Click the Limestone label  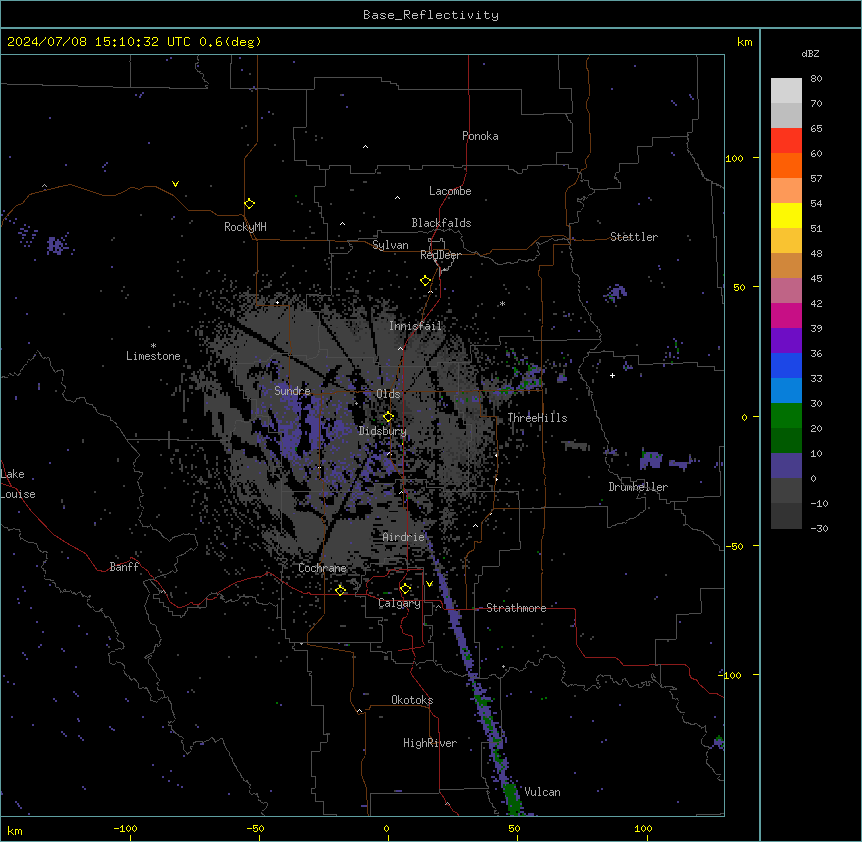pos(153,356)
